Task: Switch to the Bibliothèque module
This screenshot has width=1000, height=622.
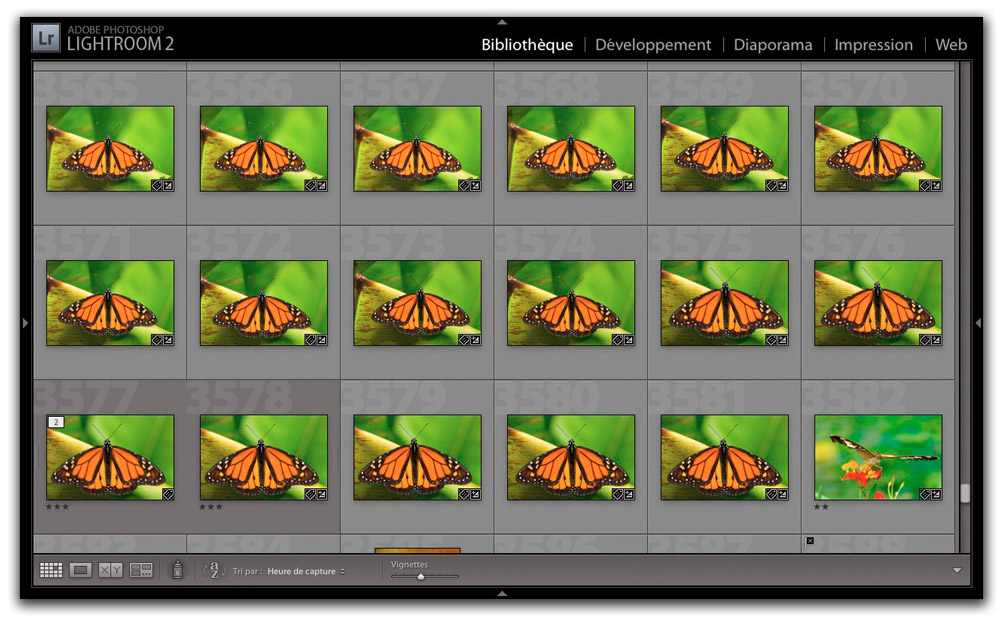Action: [x=527, y=45]
